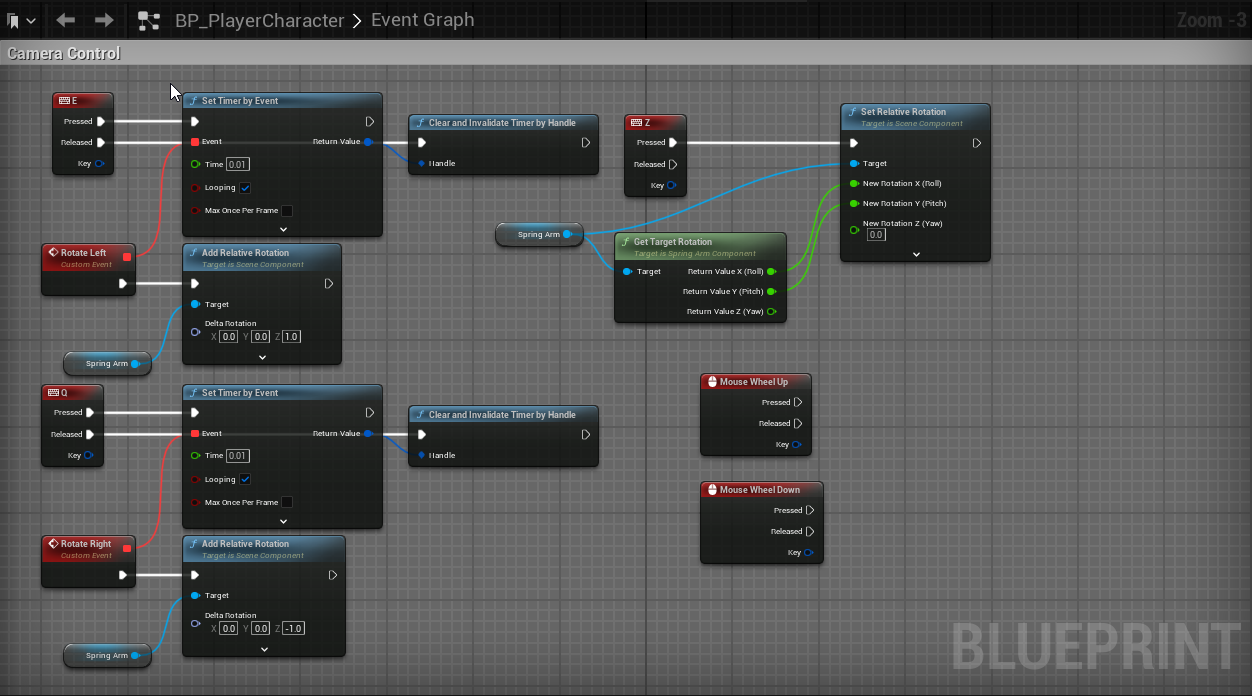The image size is (1252, 696).
Task: Click the blueprint graph icon beside BP_PlayerCharacter
Action: pos(149,20)
